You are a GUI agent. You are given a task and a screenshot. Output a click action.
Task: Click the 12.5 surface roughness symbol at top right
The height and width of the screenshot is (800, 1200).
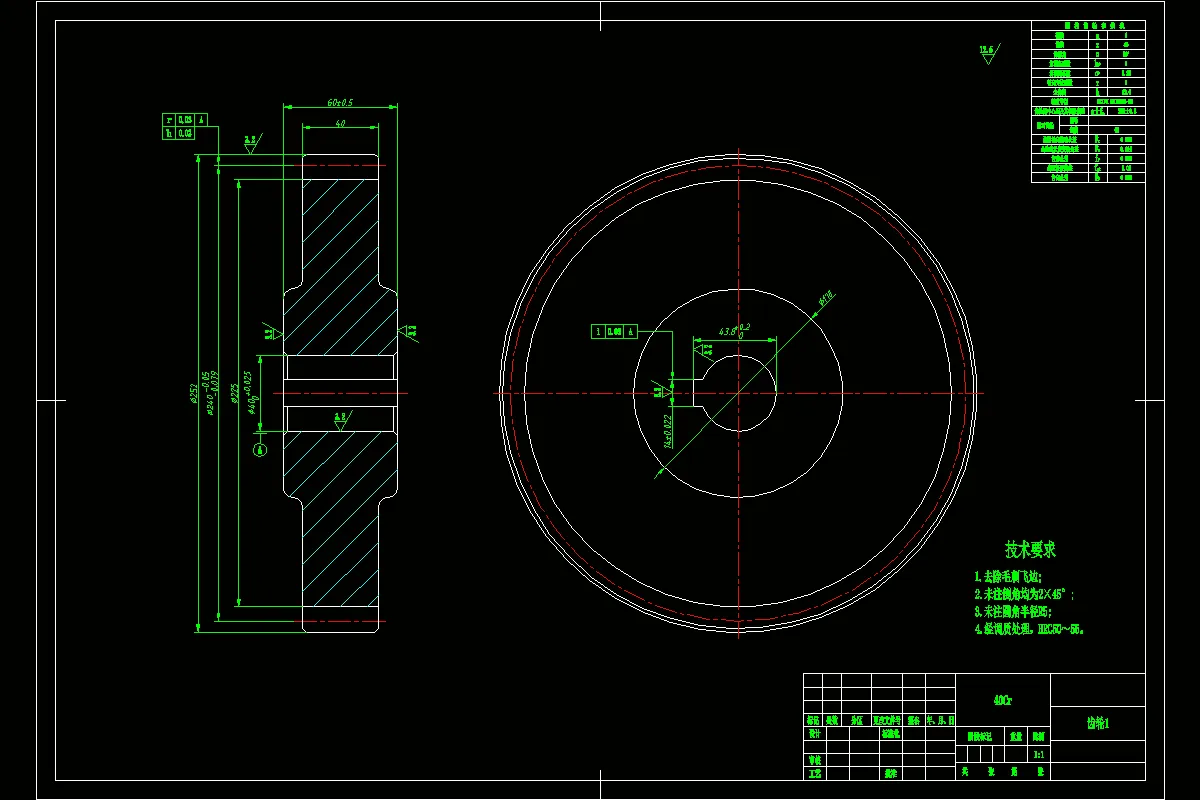coord(988,52)
